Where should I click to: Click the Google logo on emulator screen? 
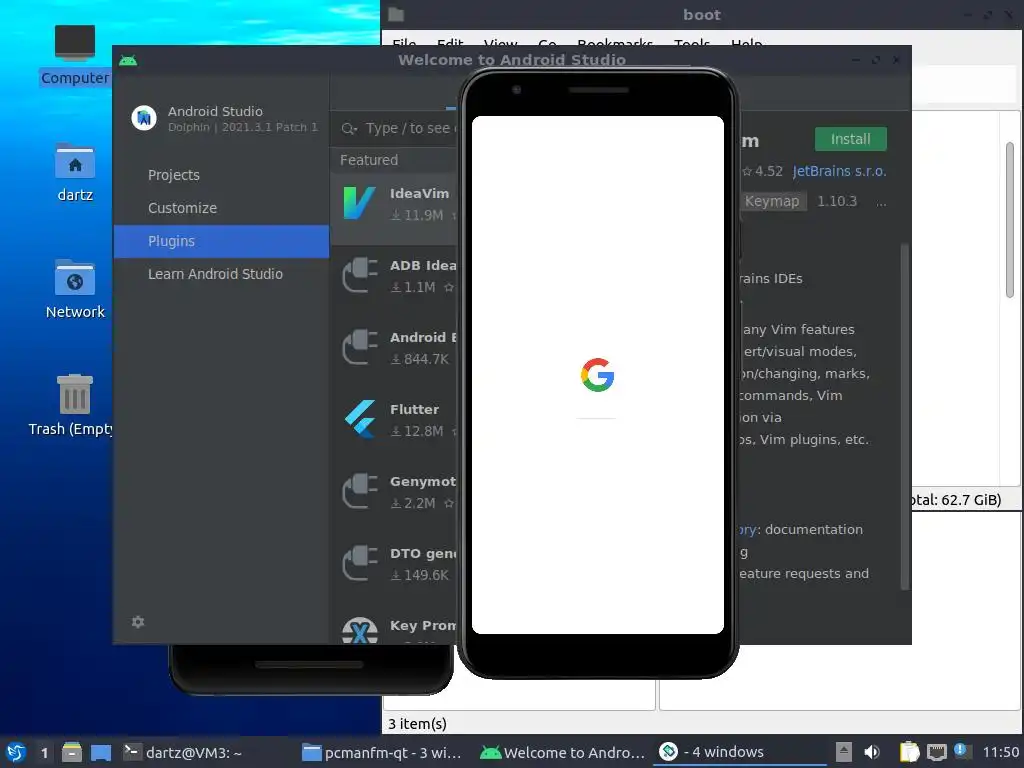pos(598,375)
